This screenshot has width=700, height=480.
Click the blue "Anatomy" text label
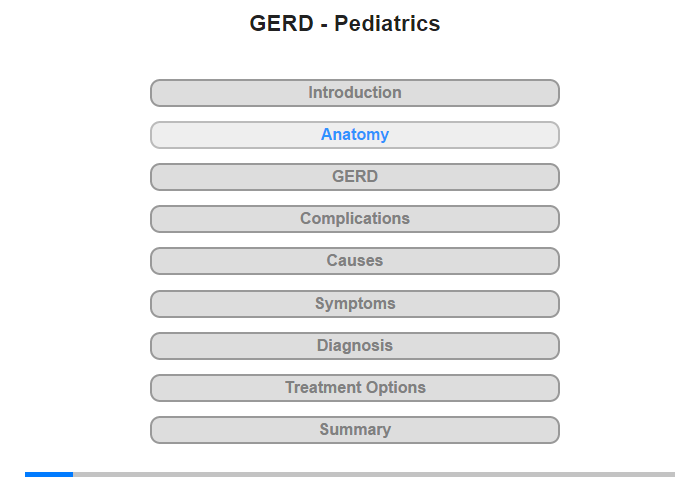pos(355,134)
